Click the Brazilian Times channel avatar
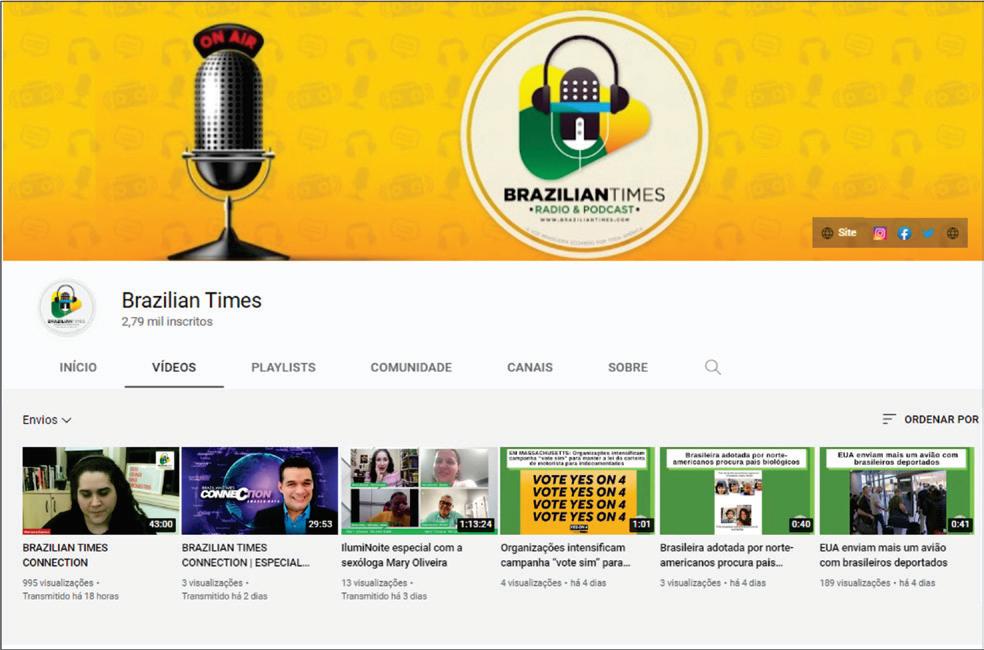984x650 pixels. click(x=67, y=307)
